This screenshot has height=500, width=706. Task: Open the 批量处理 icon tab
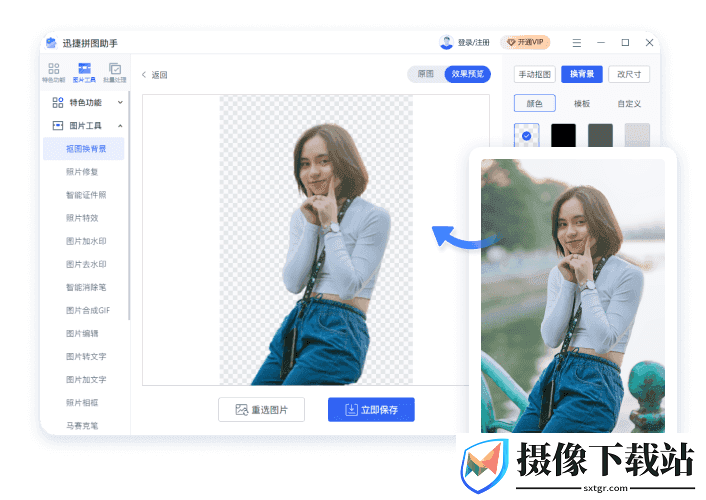click(x=115, y=73)
